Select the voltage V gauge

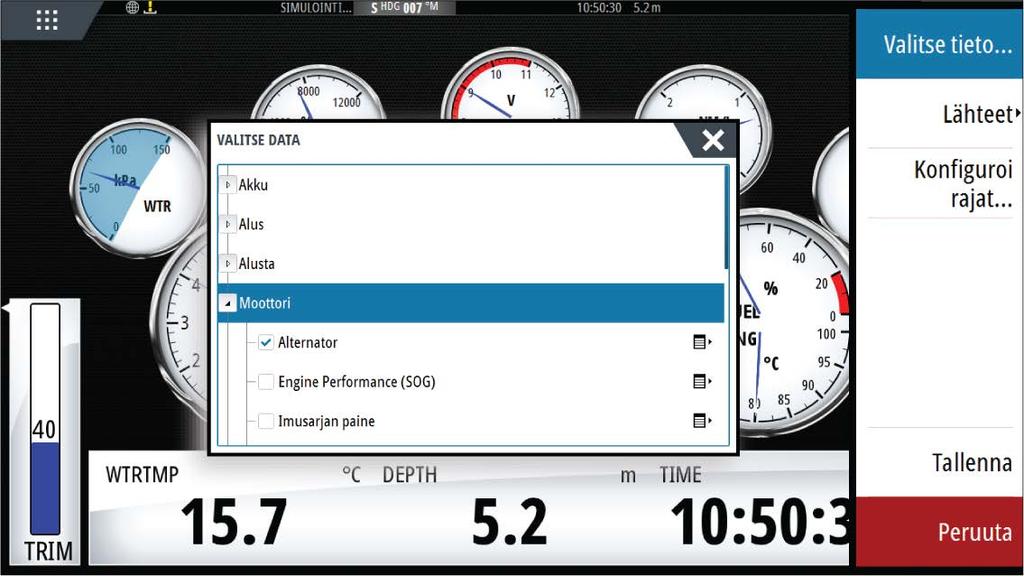[x=510, y=84]
